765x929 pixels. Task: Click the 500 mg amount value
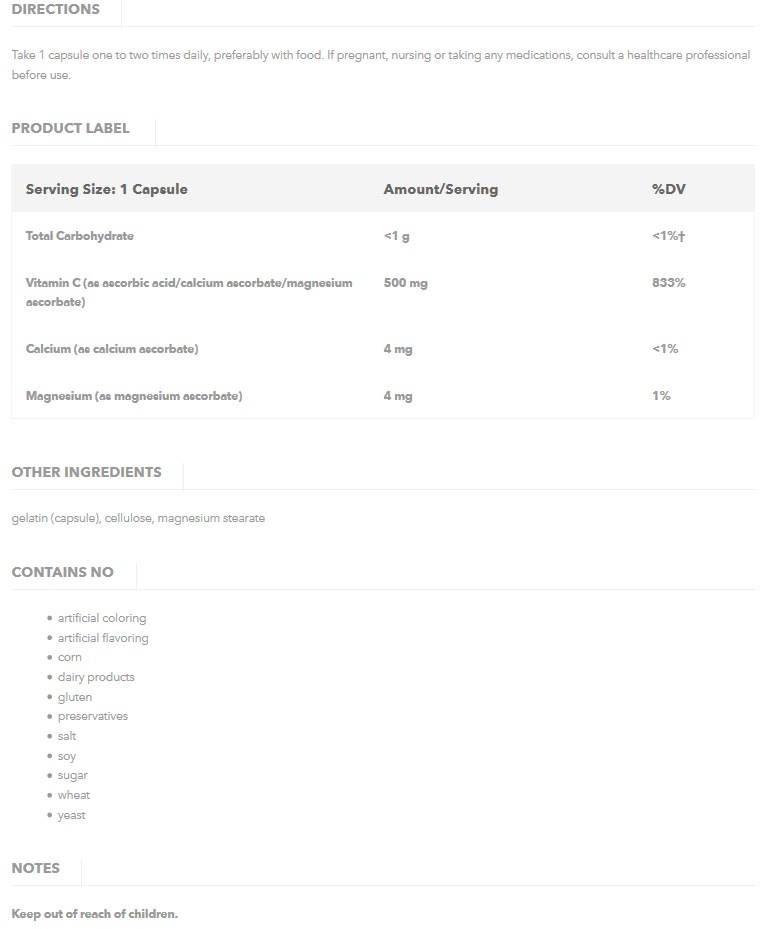[x=405, y=283]
